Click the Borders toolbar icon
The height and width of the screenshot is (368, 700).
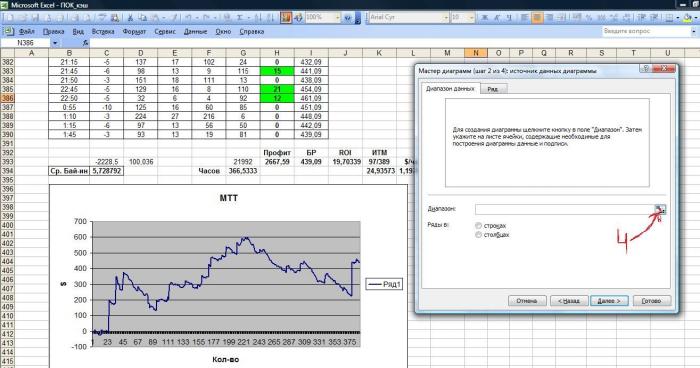669,18
